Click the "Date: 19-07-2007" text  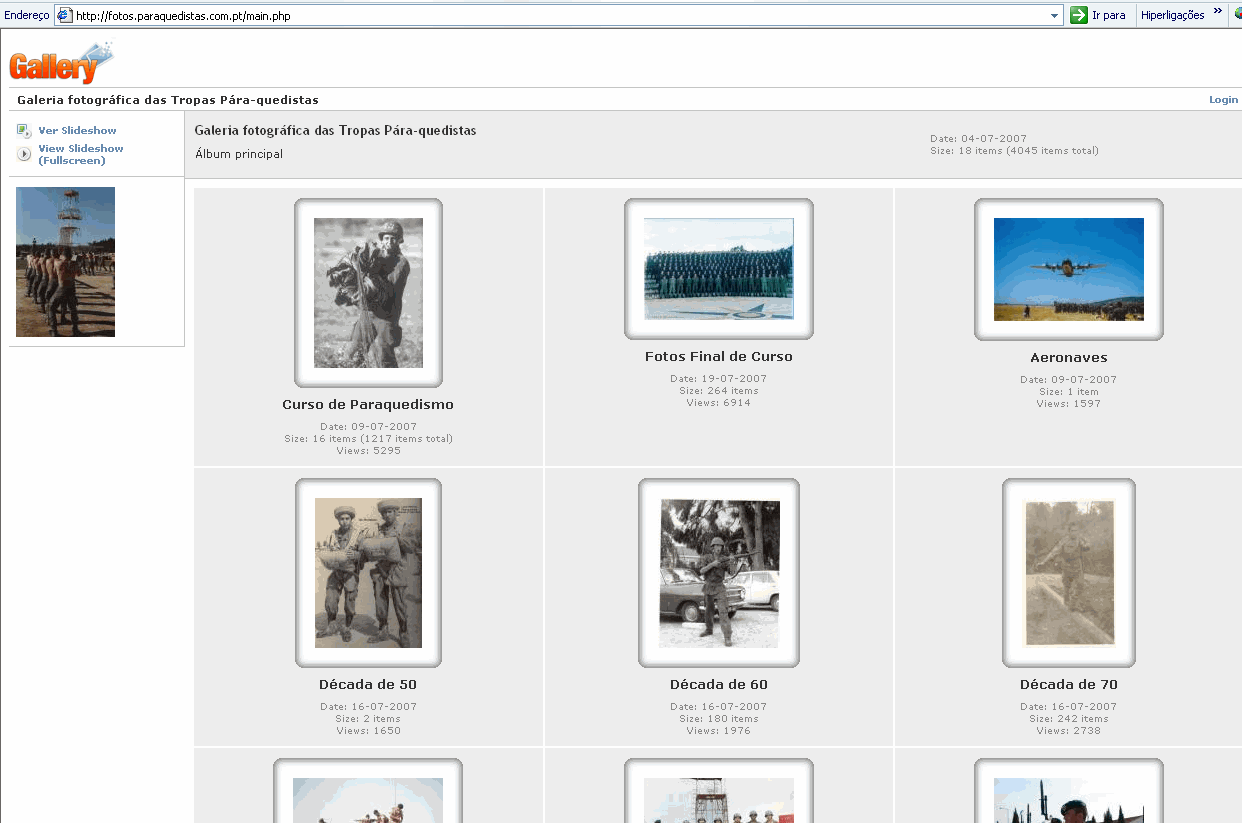coord(719,379)
